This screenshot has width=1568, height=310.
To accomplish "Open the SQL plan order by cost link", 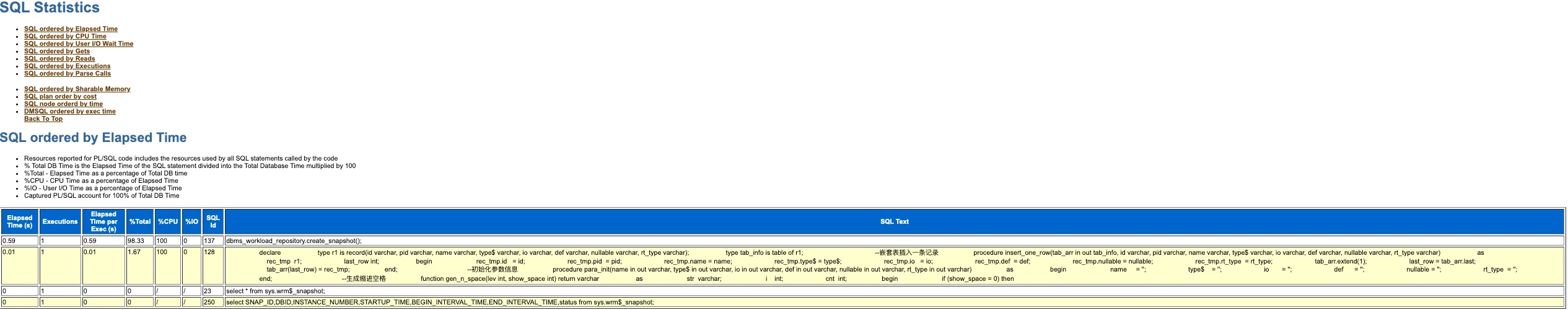I will [x=60, y=96].
